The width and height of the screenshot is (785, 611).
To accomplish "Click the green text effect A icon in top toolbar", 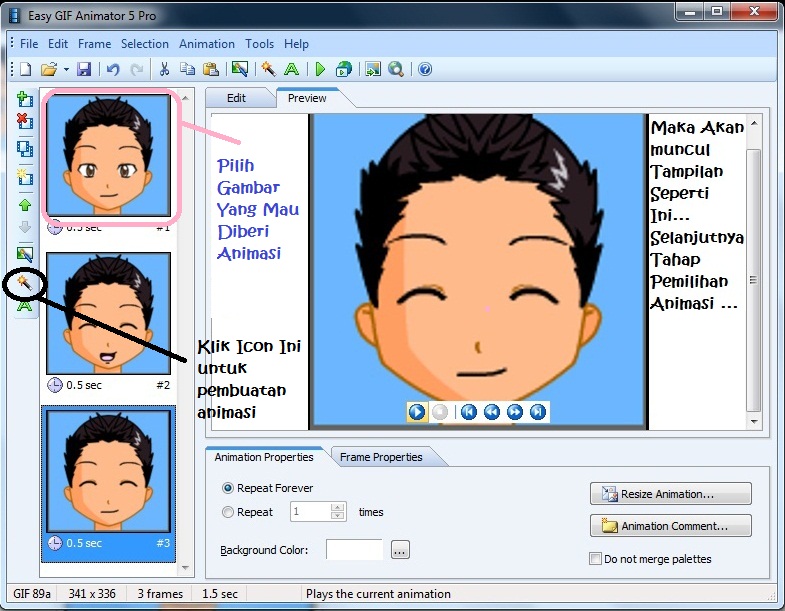I will pos(291,69).
